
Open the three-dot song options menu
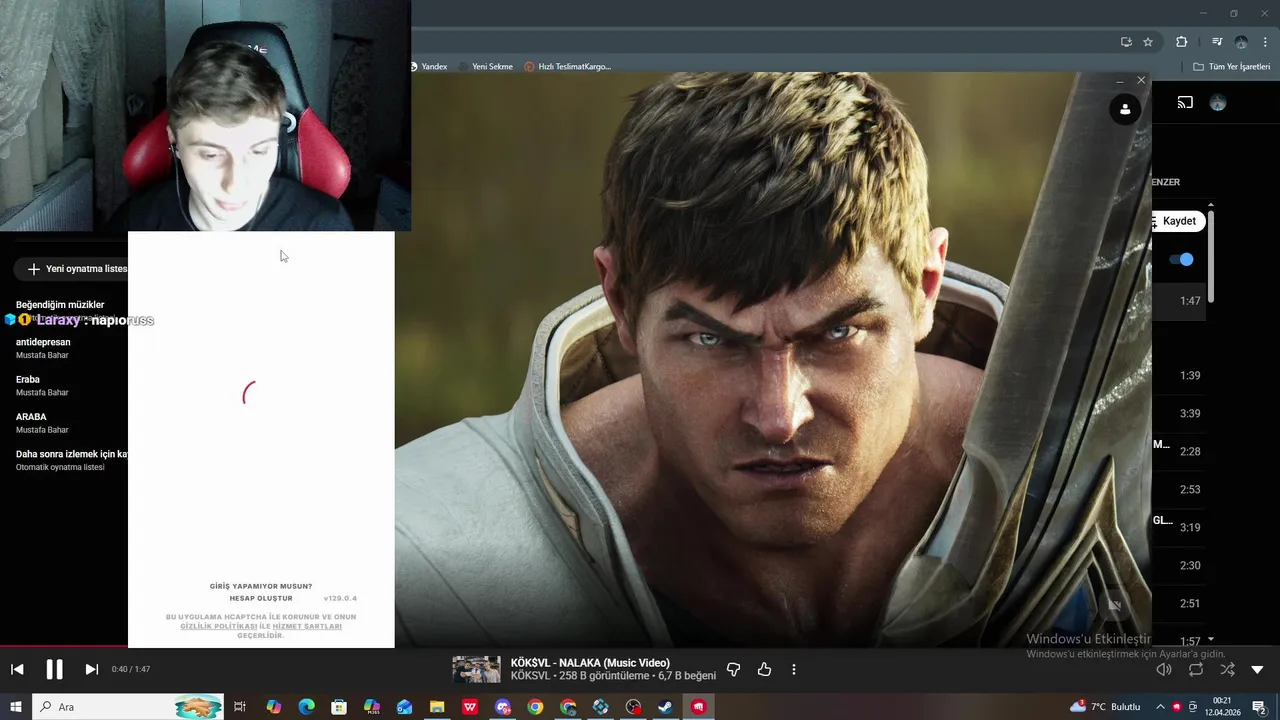pyautogui.click(x=794, y=669)
